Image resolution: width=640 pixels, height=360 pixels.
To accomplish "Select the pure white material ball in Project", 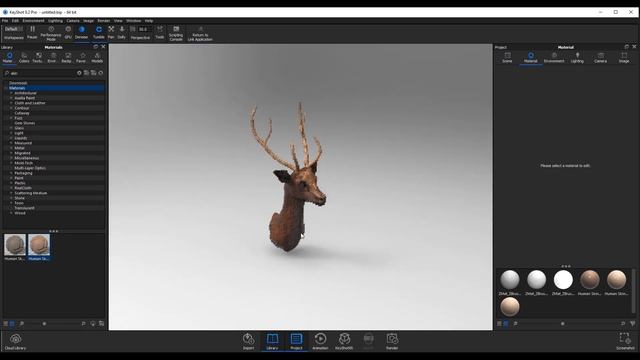I will pyautogui.click(x=563, y=280).
